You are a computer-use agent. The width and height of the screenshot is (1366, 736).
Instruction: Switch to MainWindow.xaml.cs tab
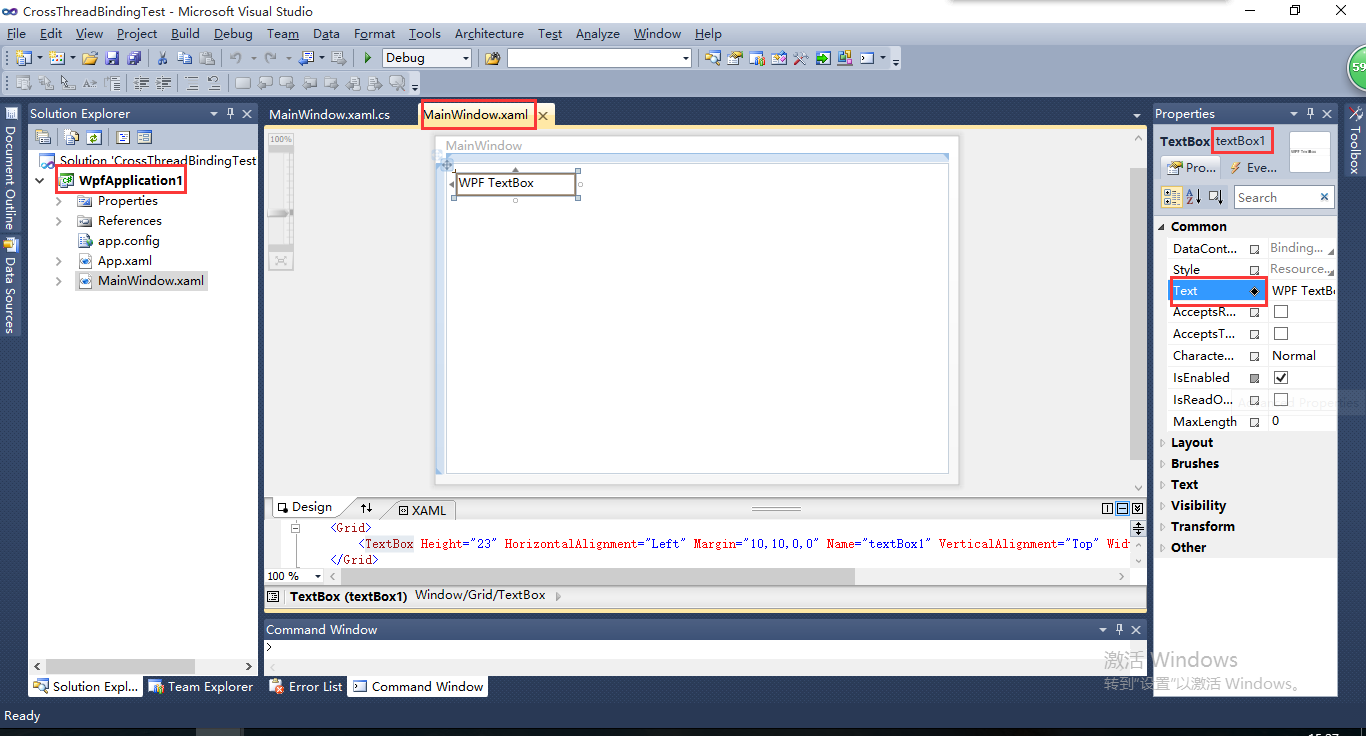point(330,115)
